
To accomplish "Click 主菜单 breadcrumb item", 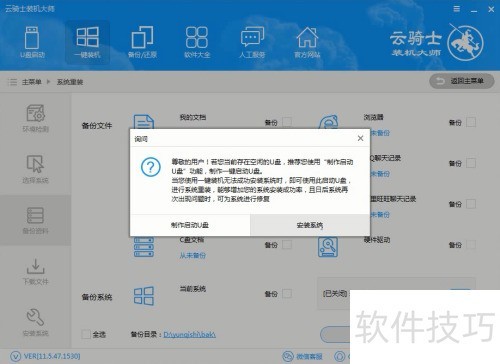I will 32,82.
